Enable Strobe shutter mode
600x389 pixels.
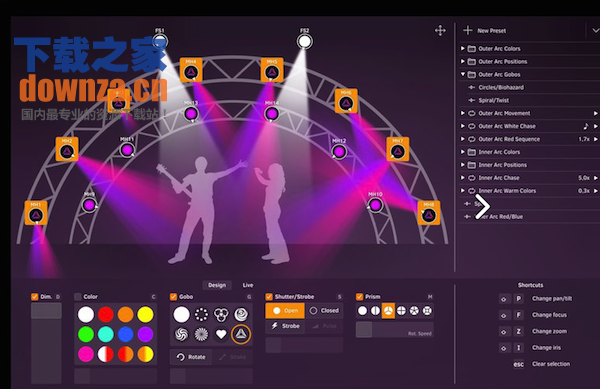coord(285,326)
